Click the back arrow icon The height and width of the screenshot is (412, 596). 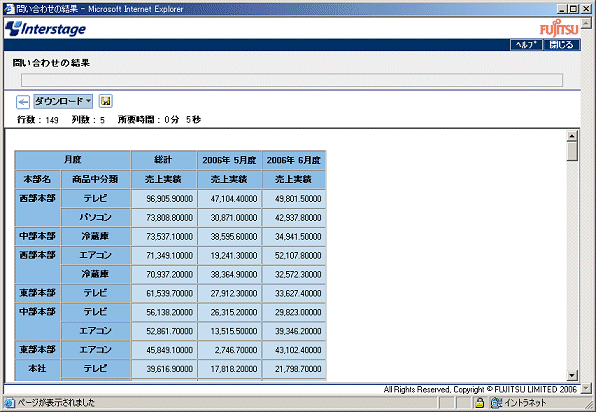[23, 102]
